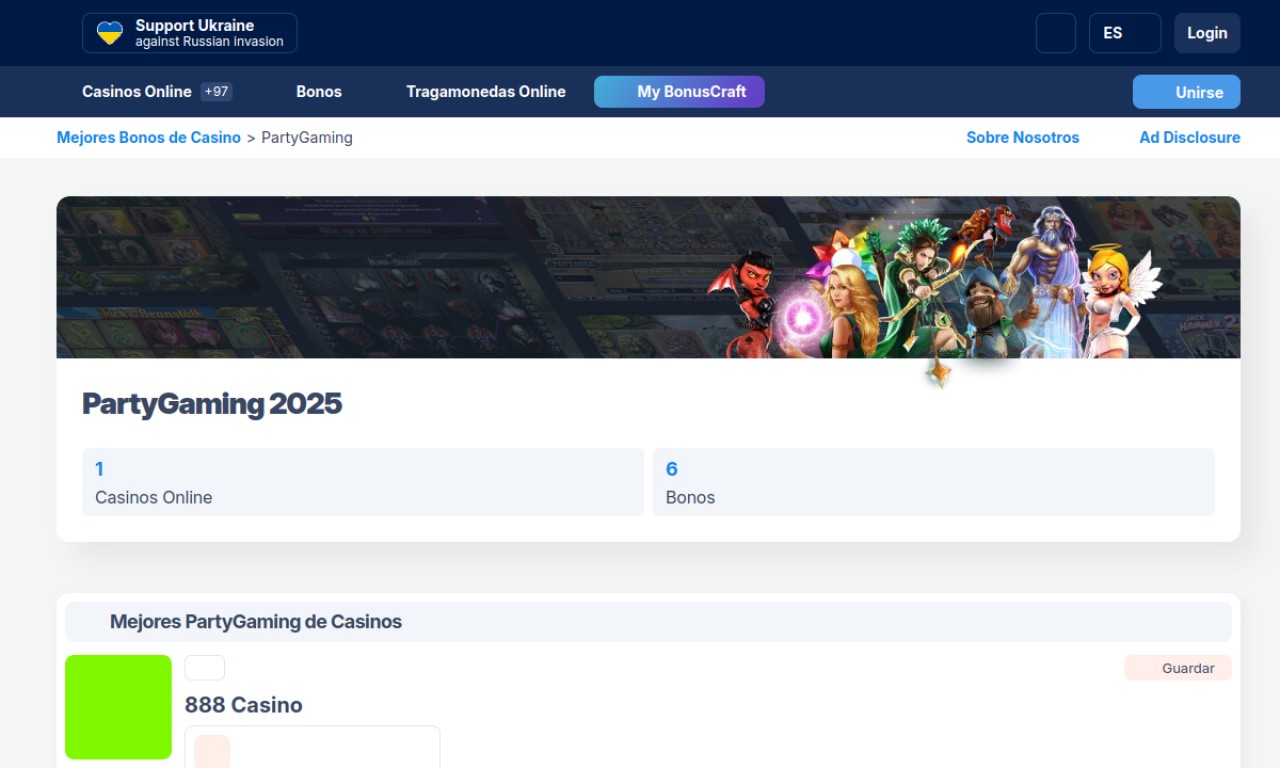
Task: Open the Ad Disclosure link
Action: point(1190,137)
